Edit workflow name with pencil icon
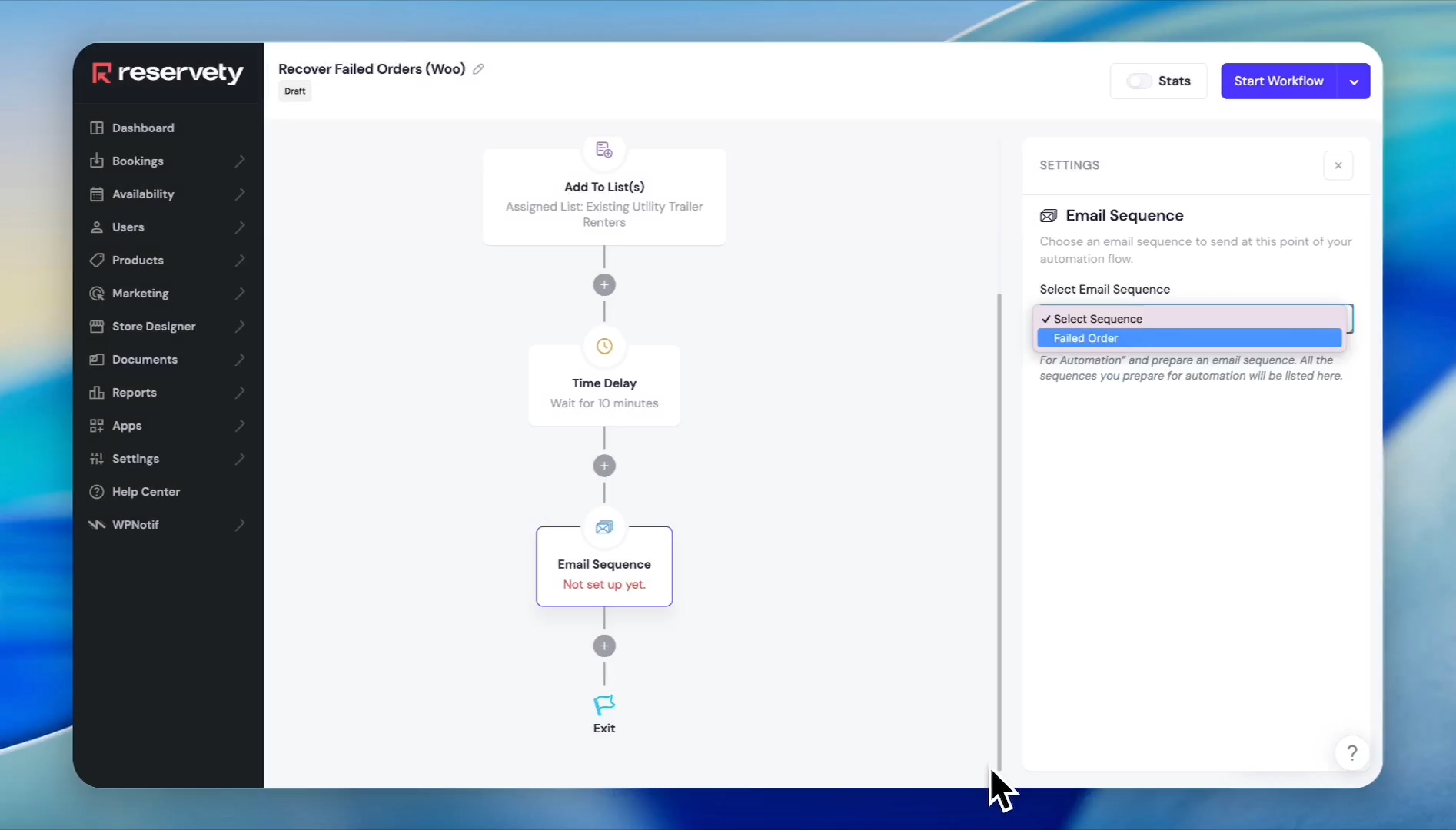Image resolution: width=1456 pixels, height=830 pixels. coord(478,69)
